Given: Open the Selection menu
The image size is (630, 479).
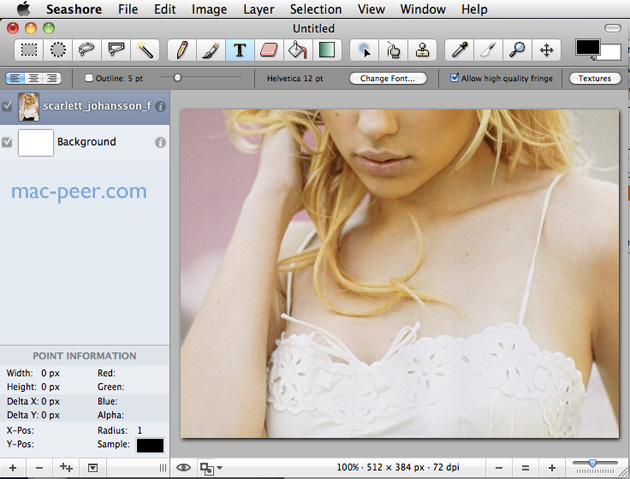Looking at the screenshot, I should pyautogui.click(x=315, y=9).
